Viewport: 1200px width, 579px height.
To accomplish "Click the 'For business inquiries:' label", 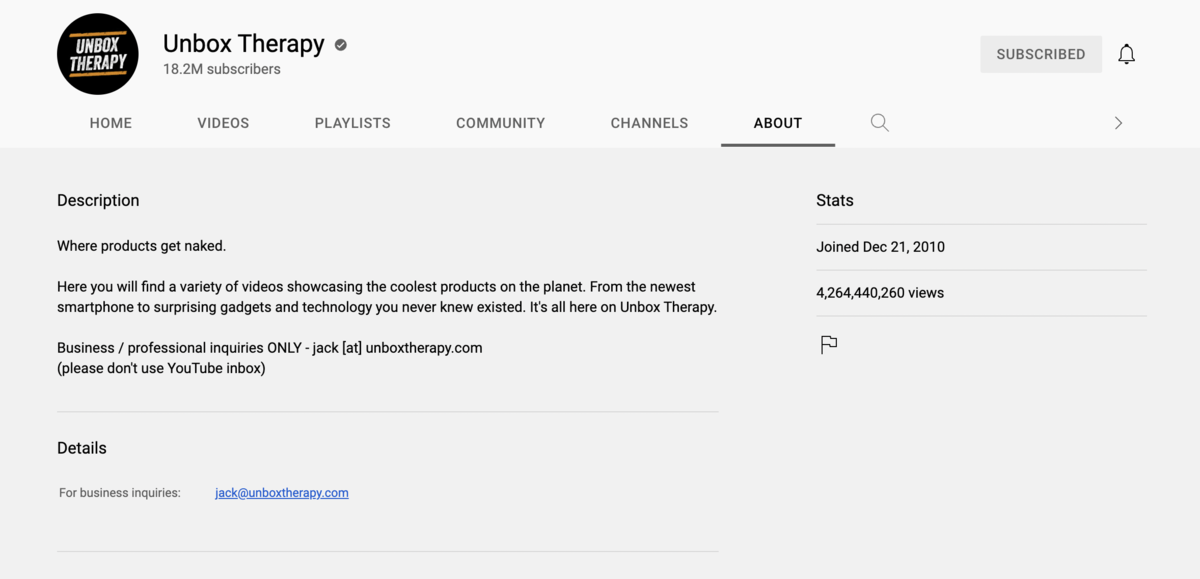I will point(120,493).
